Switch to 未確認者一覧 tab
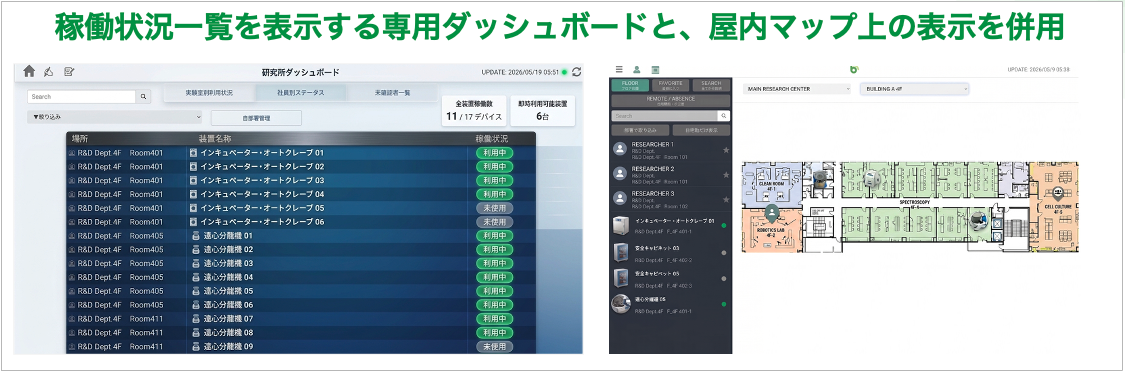Image resolution: width=1125 pixels, height=373 pixels. pos(392,93)
